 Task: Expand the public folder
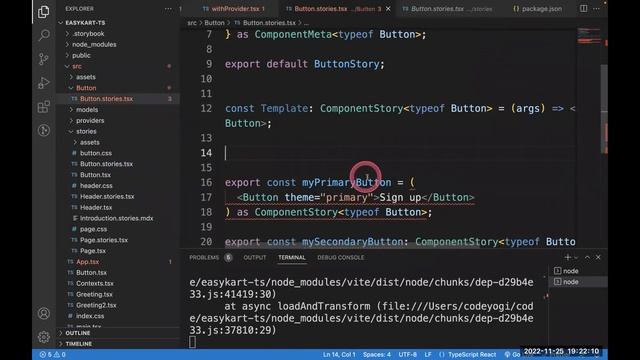[118, 55]
